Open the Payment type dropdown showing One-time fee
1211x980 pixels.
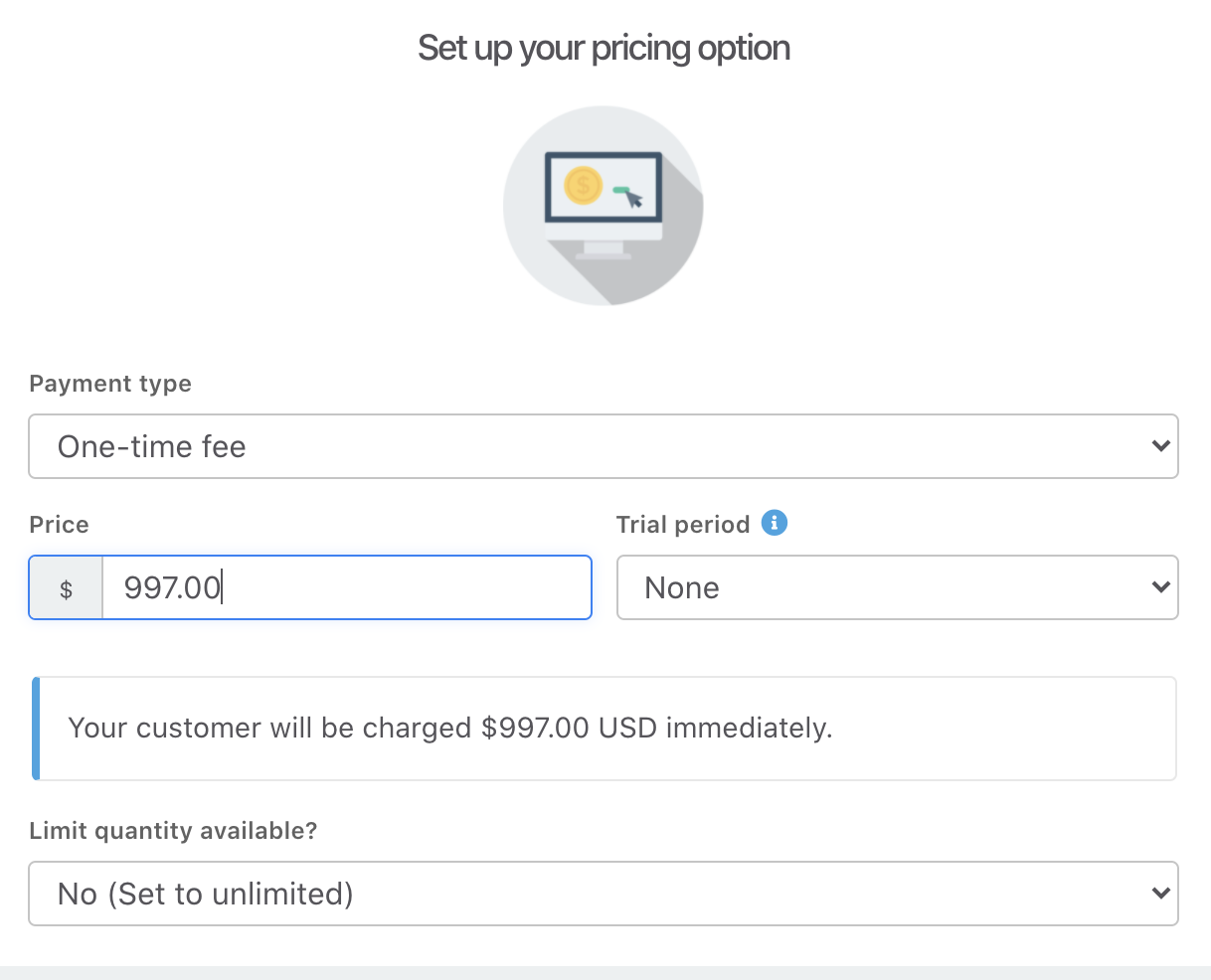click(x=603, y=446)
